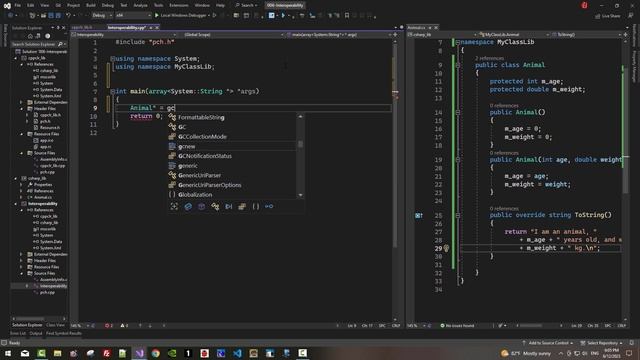The height and width of the screenshot is (360, 640).
Task: Collapse the main function code block
Action: [x=112, y=91]
